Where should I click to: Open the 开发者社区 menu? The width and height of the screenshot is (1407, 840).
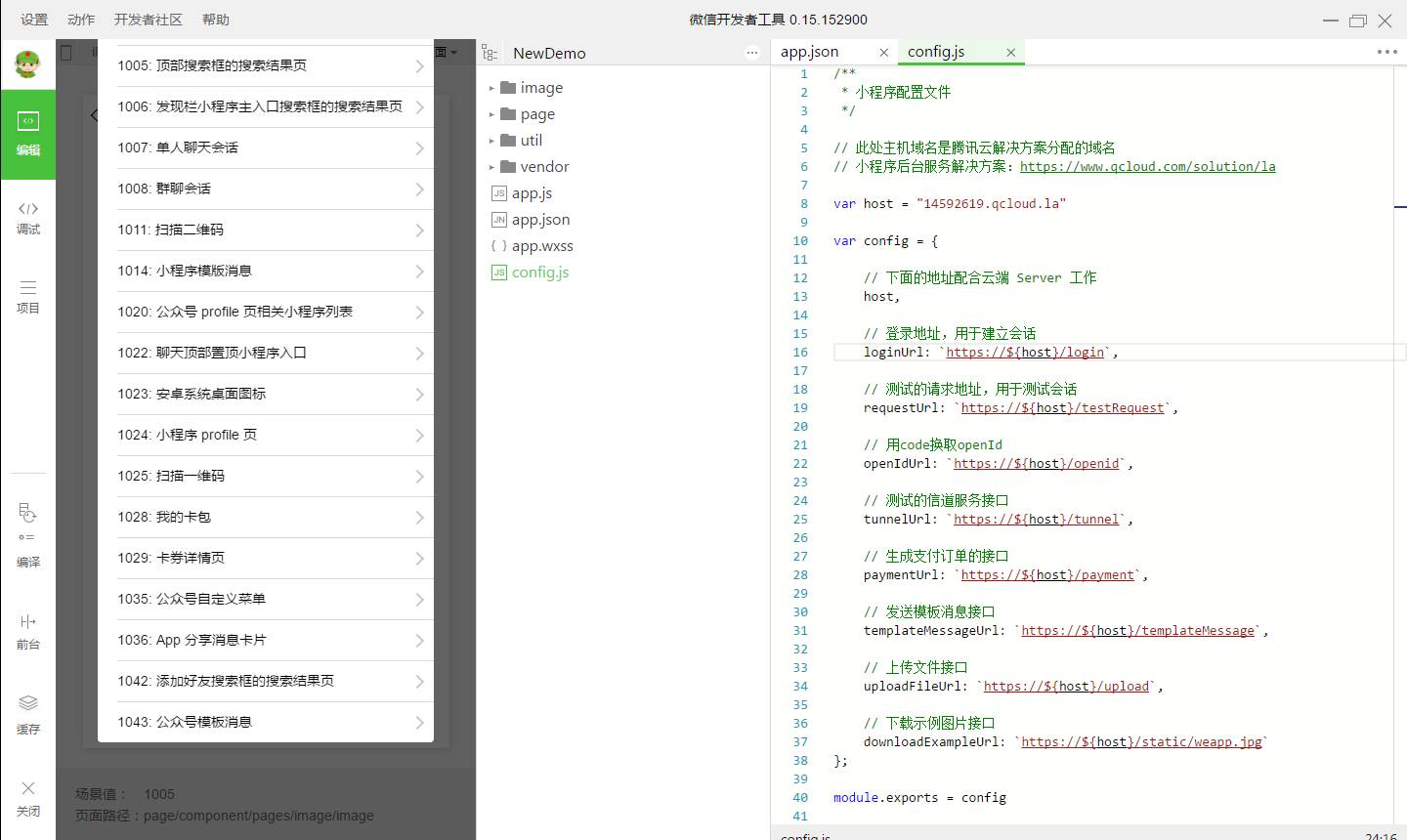[x=148, y=20]
